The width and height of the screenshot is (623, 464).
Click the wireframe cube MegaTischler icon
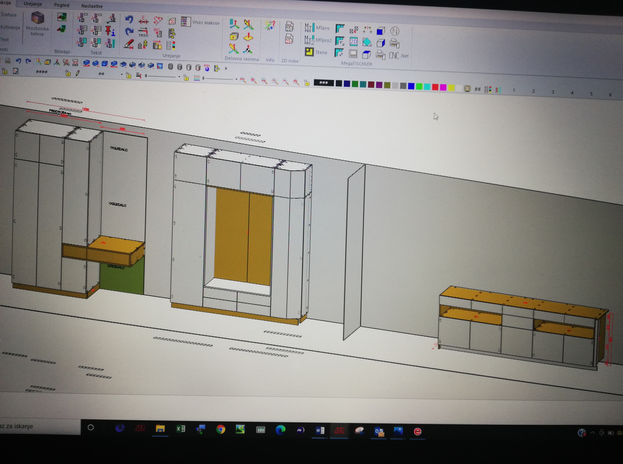(380, 43)
